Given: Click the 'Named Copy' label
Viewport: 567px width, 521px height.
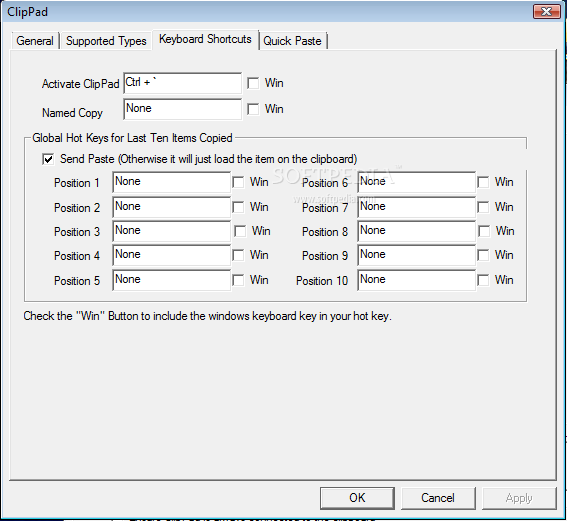Looking at the screenshot, I should [x=72, y=113].
